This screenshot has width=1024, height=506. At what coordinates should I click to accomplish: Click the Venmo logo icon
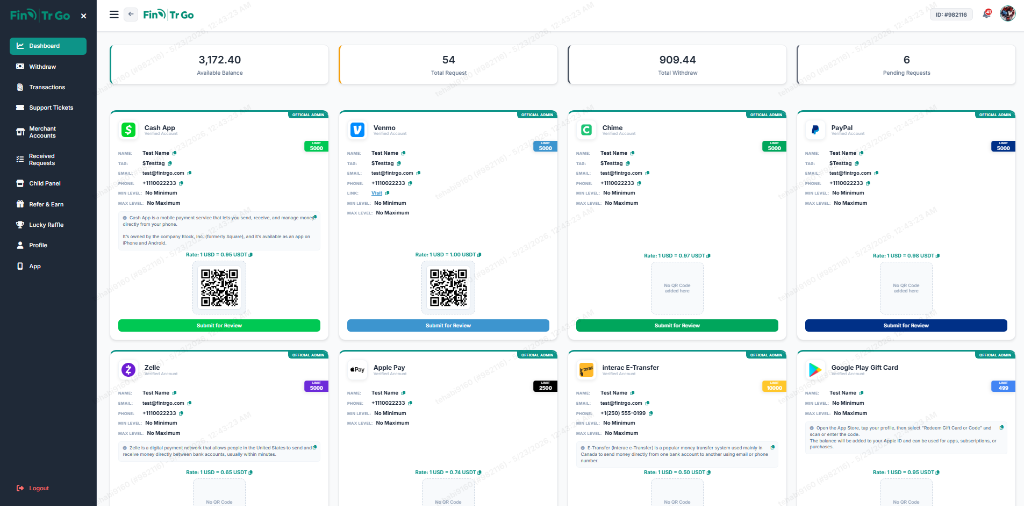click(x=357, y=130)
